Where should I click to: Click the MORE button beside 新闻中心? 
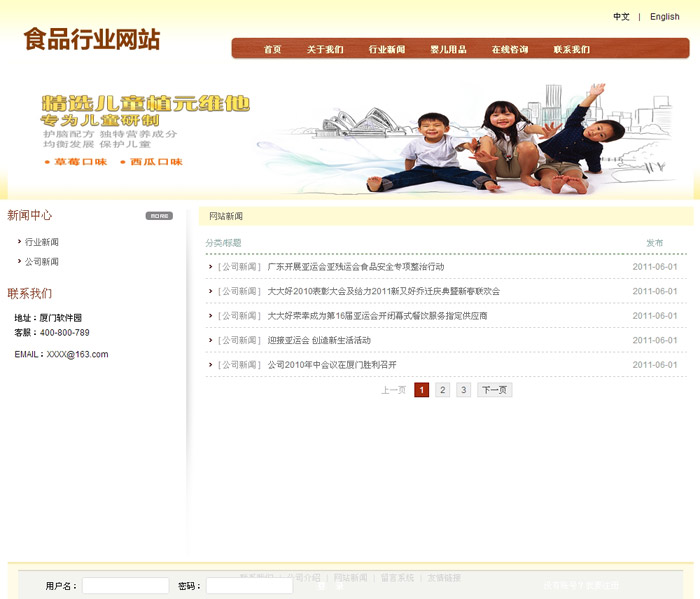coord(159,216)
